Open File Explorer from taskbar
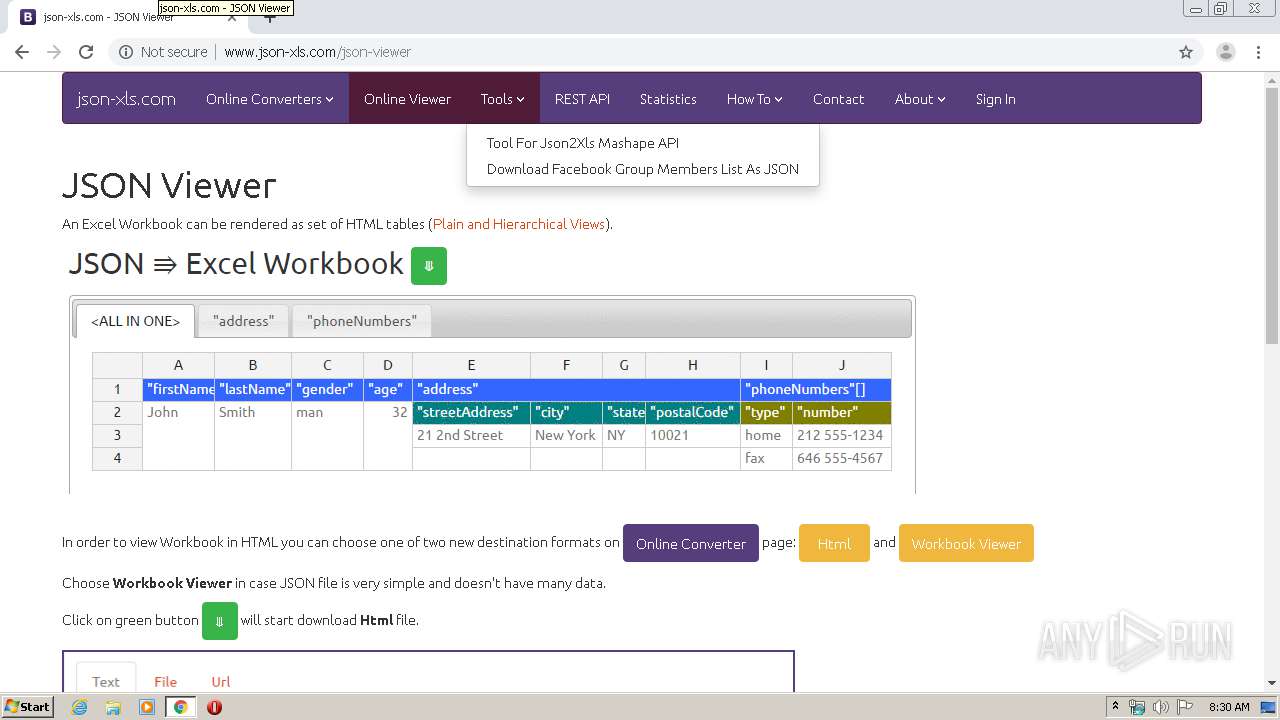Viewport: 1280px width, 720px height. [x=113, y=707]
